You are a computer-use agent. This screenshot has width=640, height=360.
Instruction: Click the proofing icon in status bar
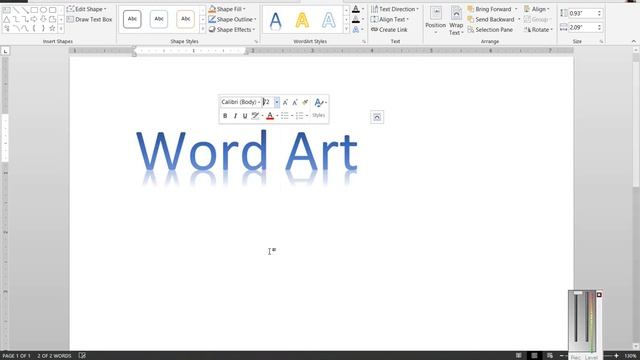pos(82,356)
